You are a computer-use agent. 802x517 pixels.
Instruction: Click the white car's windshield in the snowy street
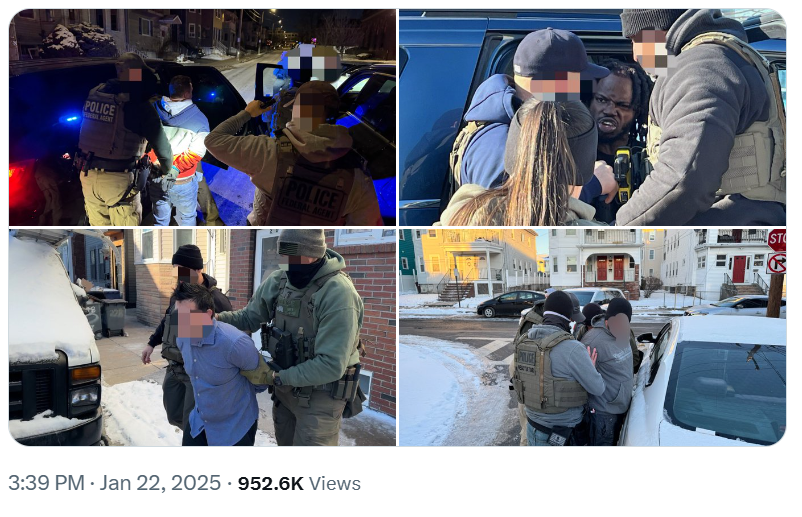pos(726,389)
